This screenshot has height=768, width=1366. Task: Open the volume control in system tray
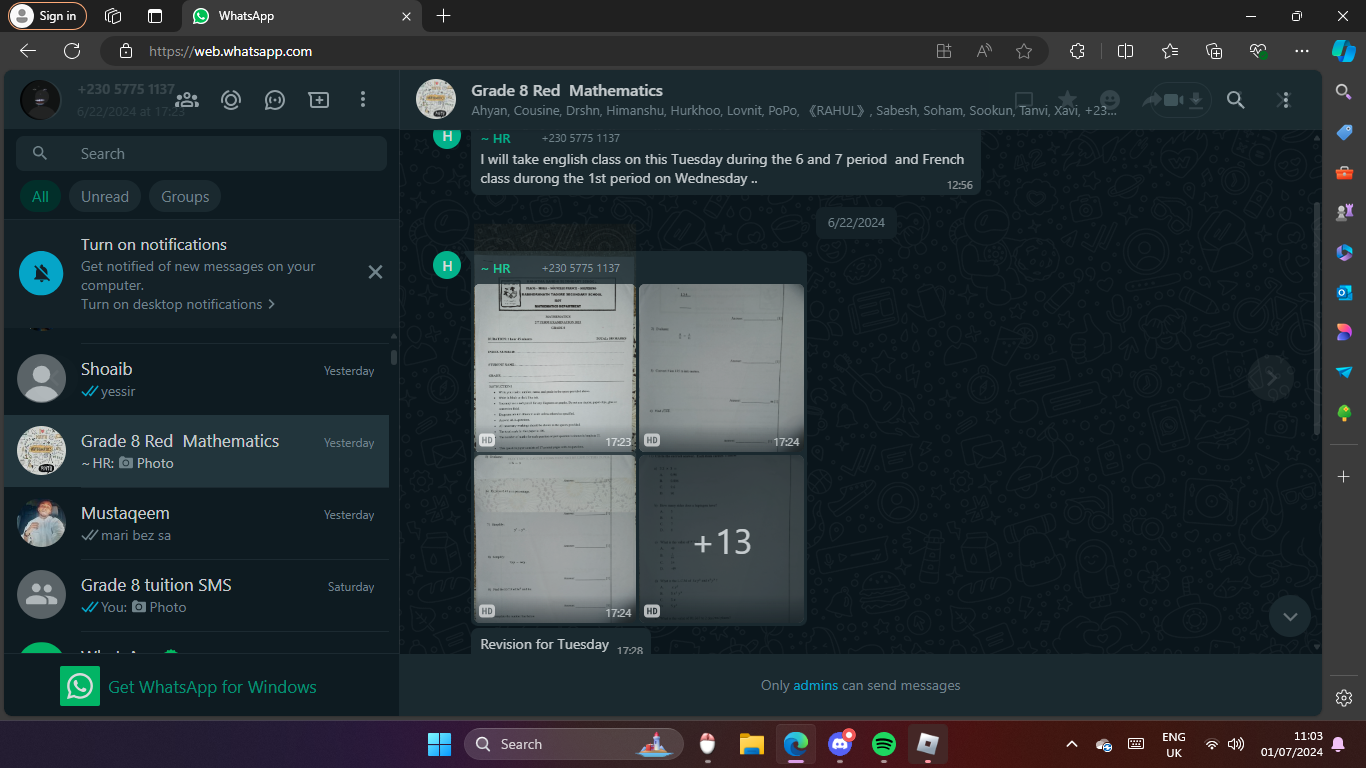coord(1236,744)
